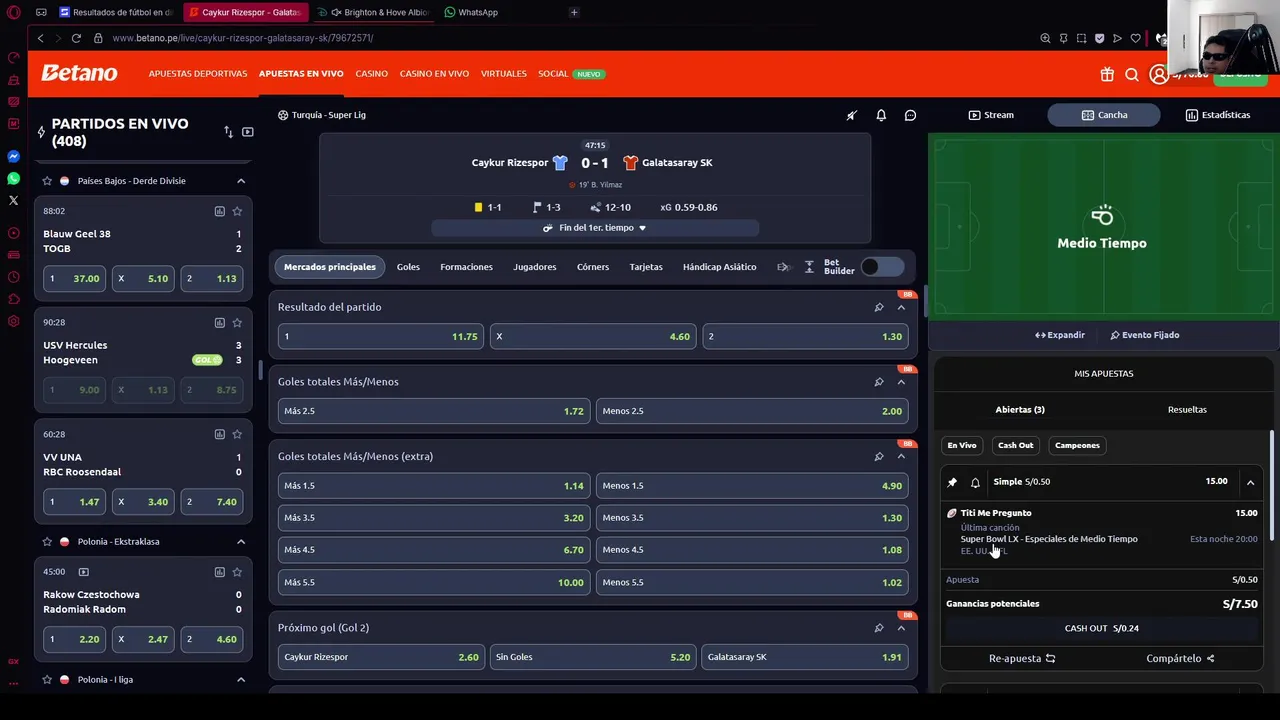Open the search icon in Betano header
1280x720 pixels.
(1132, 74)
